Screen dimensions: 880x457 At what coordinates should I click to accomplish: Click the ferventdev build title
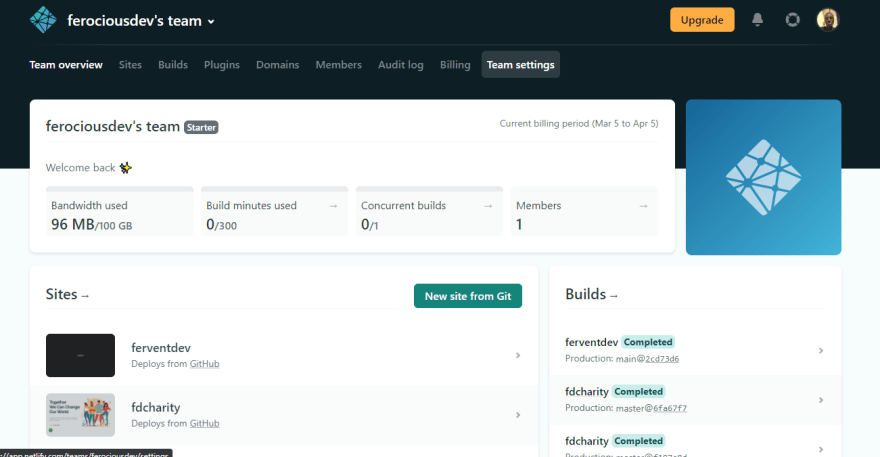[592, 342]
